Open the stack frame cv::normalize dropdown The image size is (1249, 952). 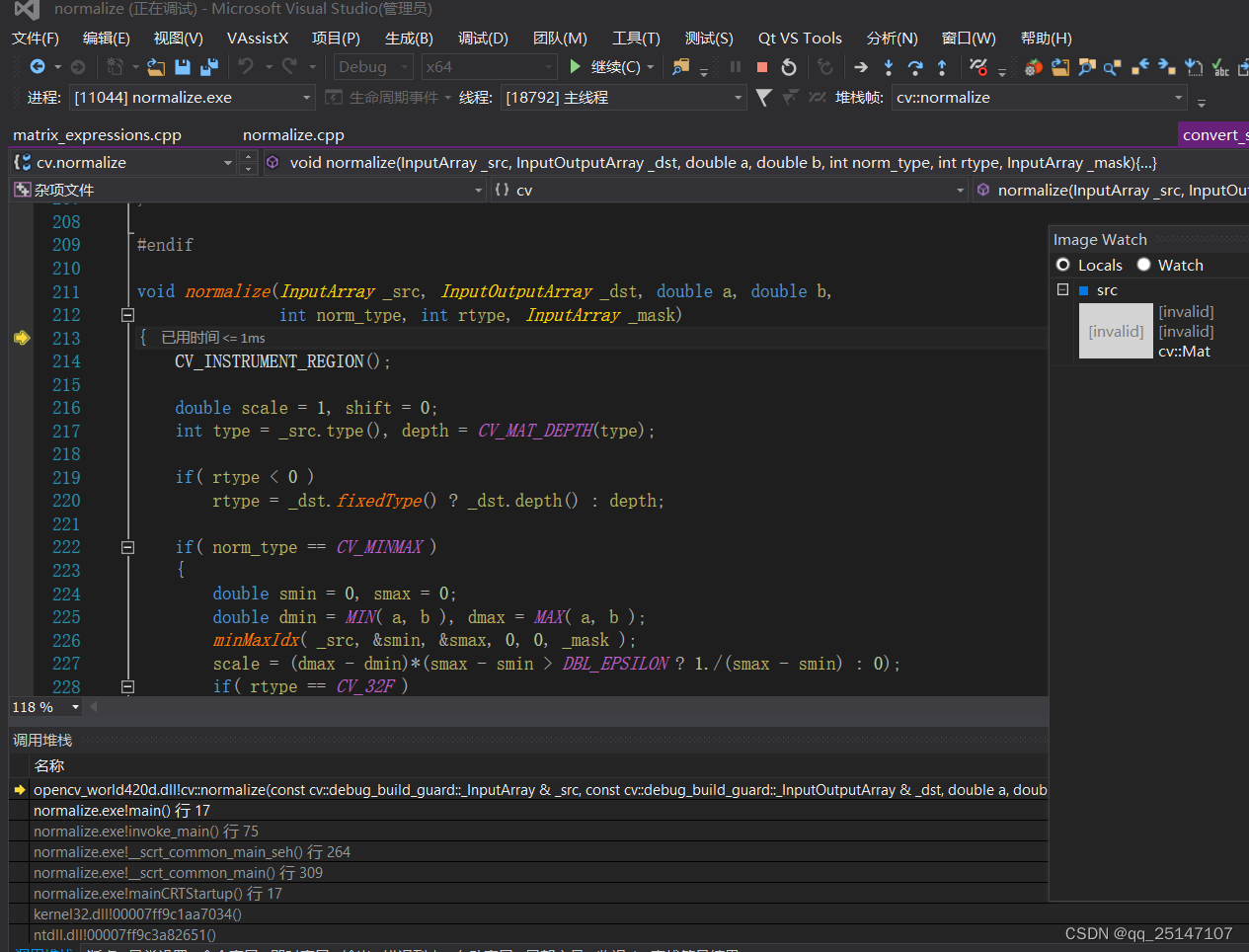pos(1178,98)
